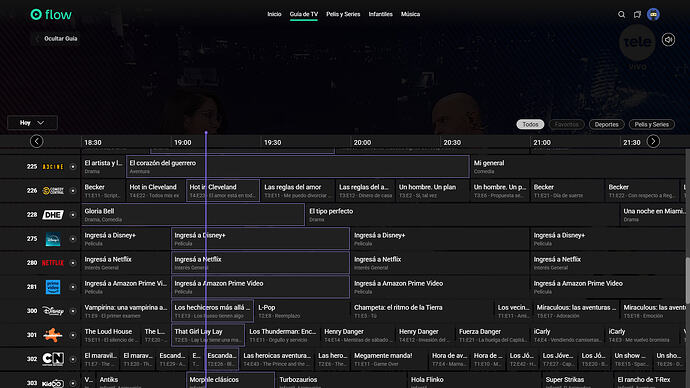
Task: Open Morphle clásicos program
Action: [x=231, y=381]
